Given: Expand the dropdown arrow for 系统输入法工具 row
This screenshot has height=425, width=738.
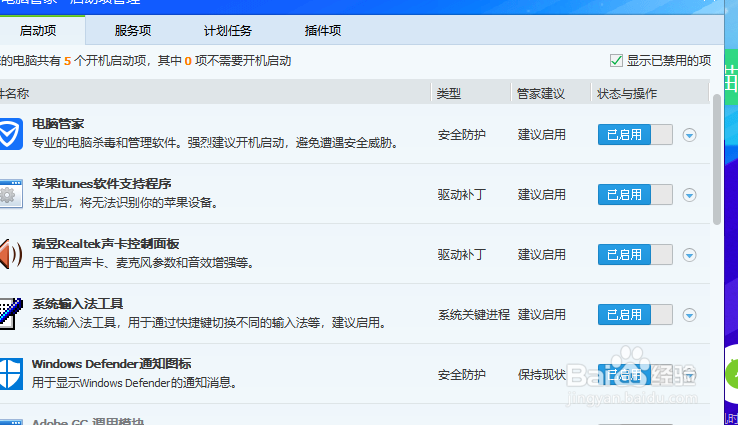Looking at the screenshot, I should [x=690, y=315].
